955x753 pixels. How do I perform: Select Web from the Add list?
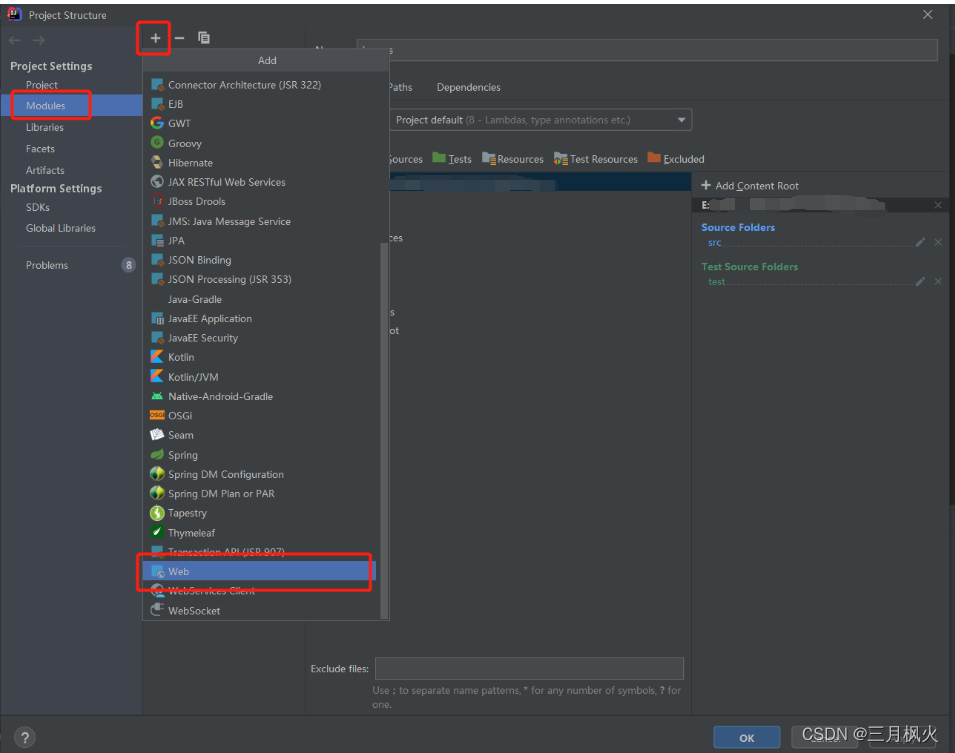(179, 572)
